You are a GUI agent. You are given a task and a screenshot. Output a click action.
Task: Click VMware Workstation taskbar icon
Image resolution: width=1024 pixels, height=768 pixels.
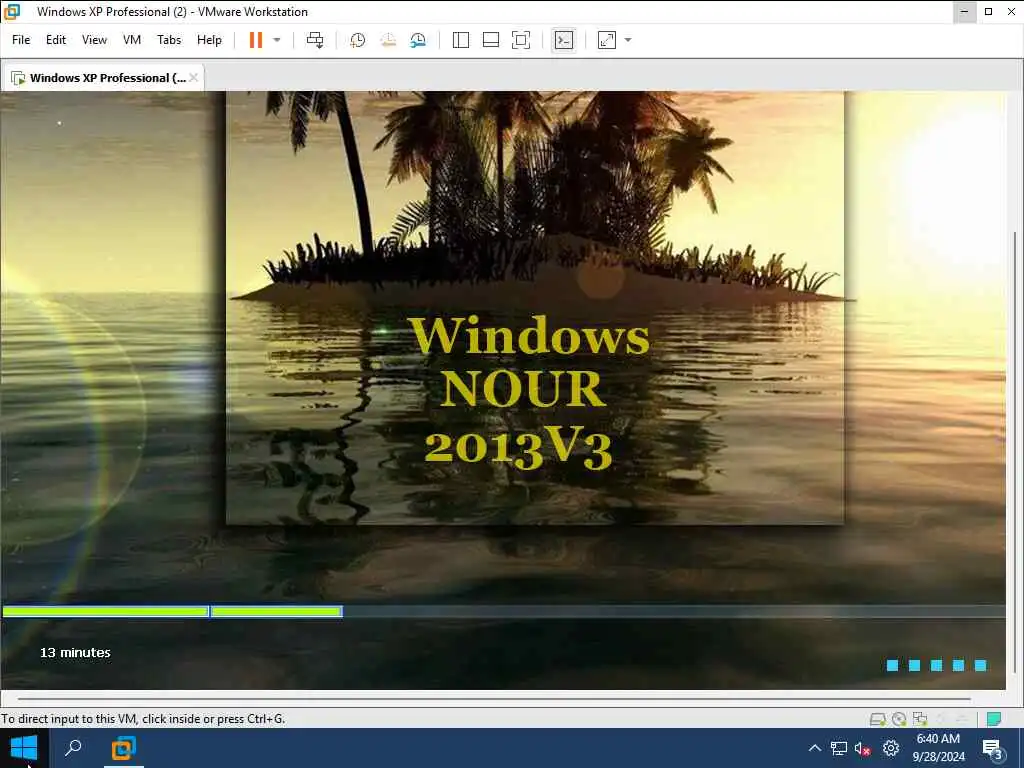pyautogui.click(x=123, y=748)
